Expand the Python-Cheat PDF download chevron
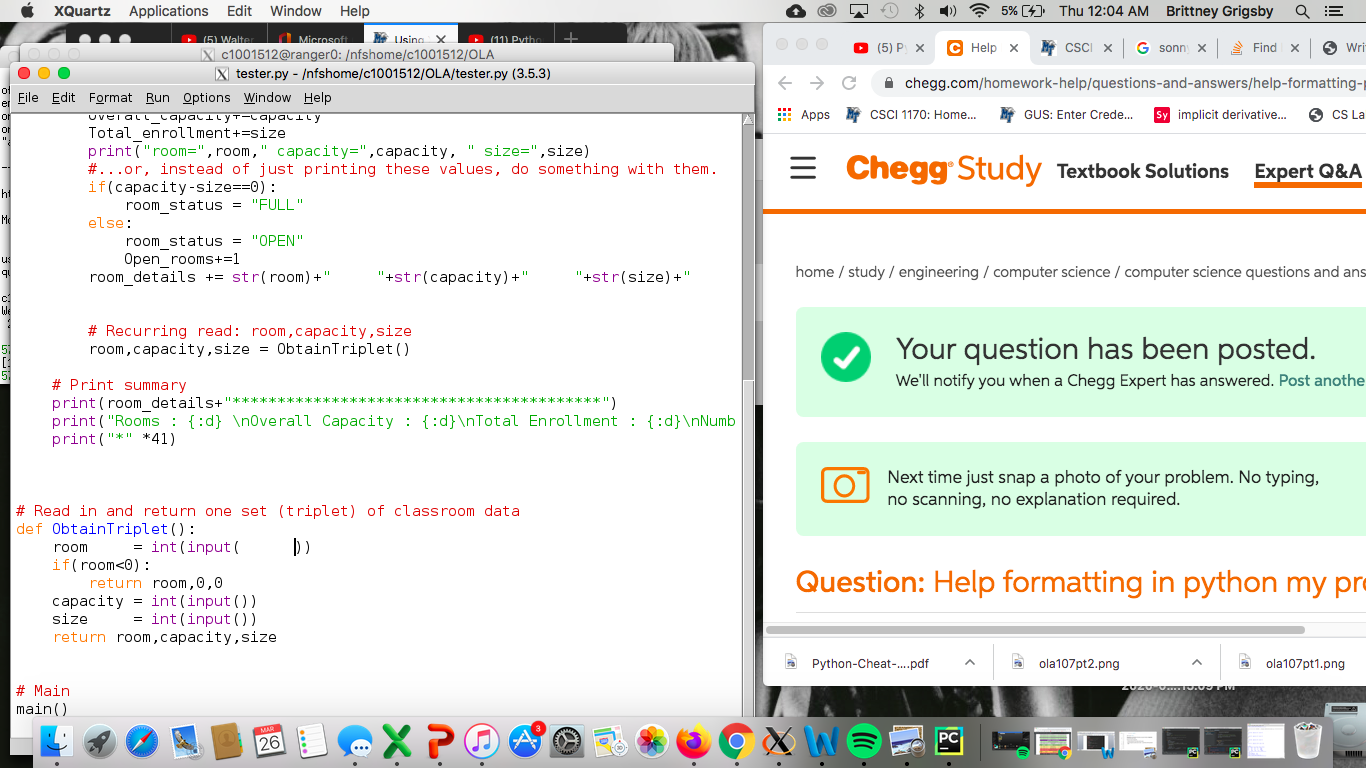This screenshot has width=1366, height=768. (x=969, y=661)
